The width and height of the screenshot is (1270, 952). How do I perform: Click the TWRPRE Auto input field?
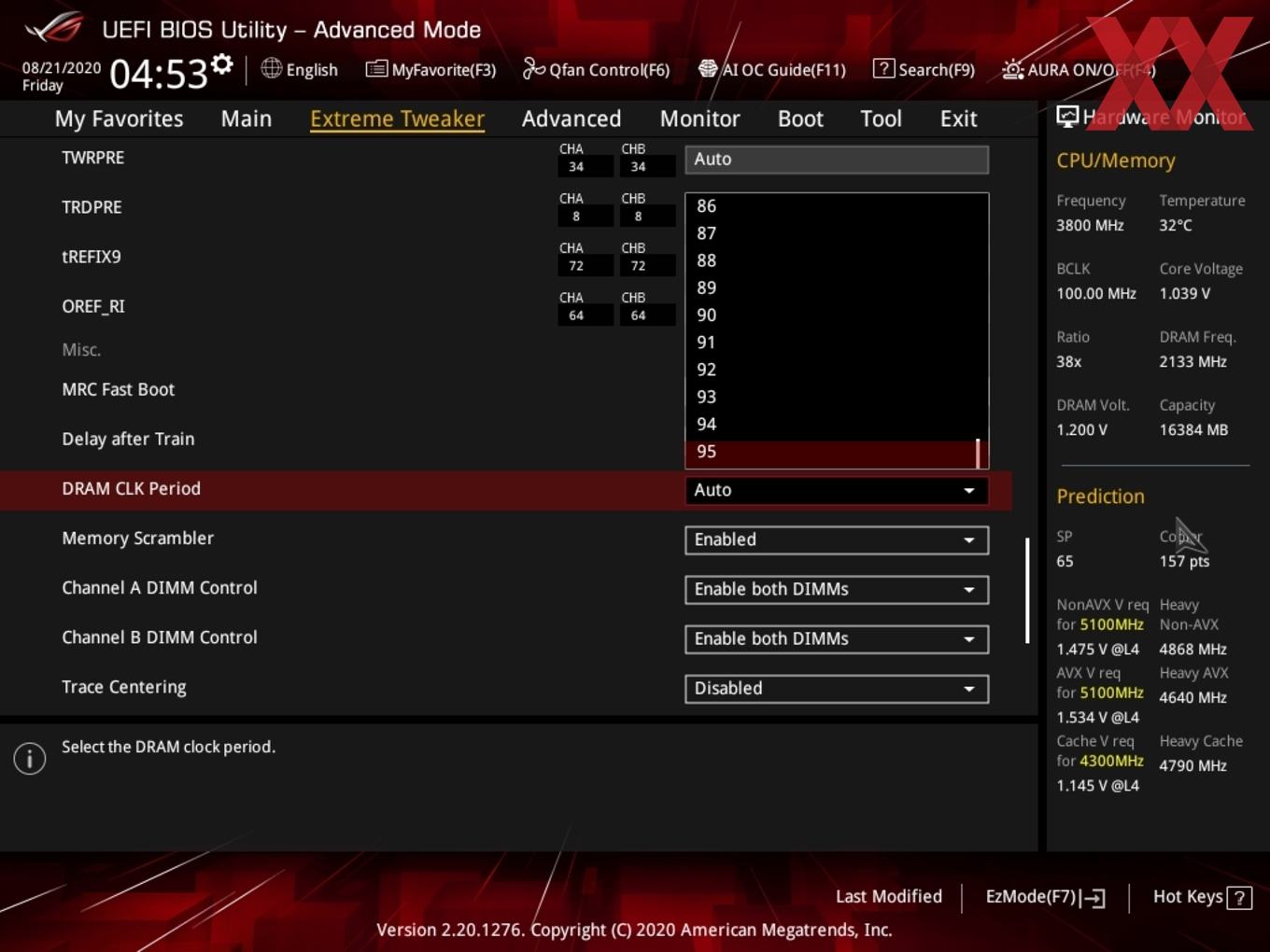(837, 159)
